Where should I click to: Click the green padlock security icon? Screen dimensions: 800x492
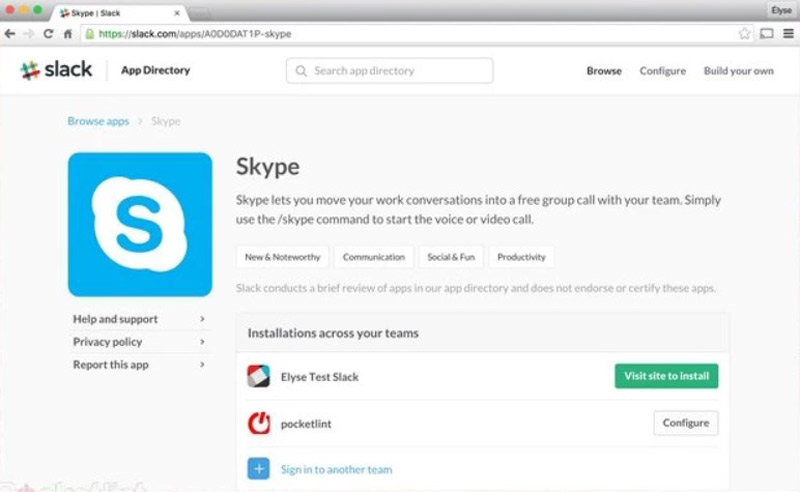tap(90, 34)
